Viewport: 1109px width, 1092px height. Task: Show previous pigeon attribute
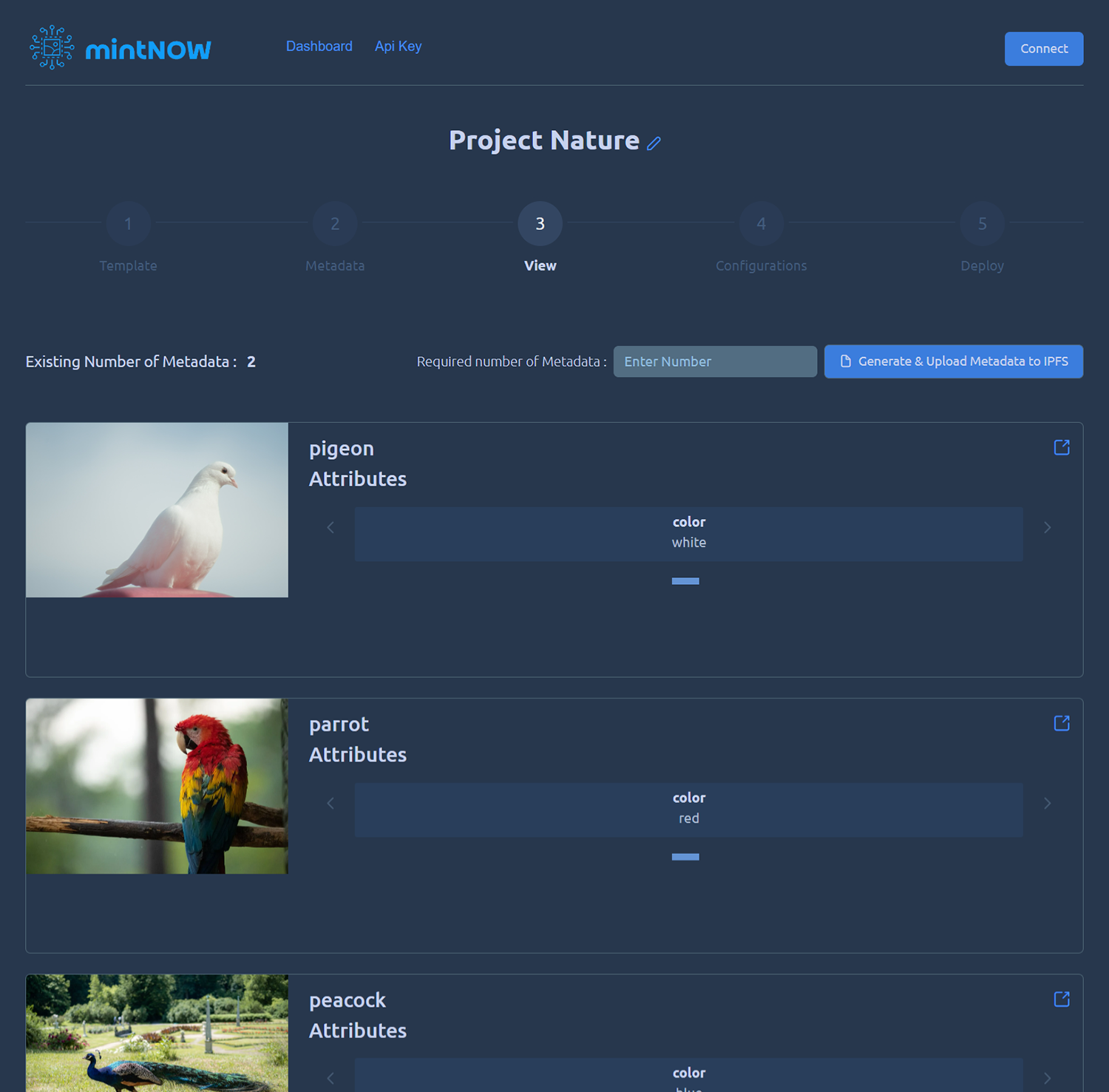click(x=330, y=527)
